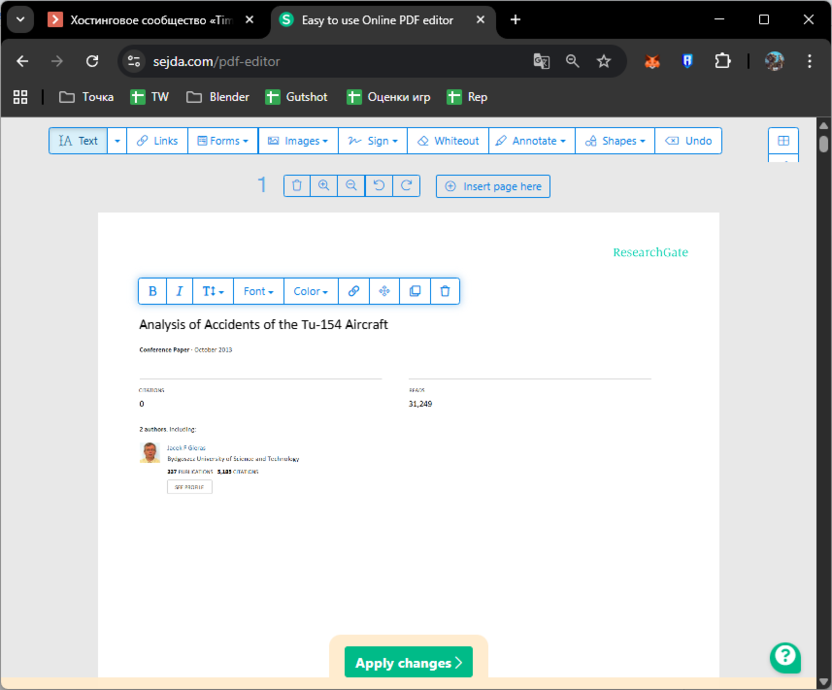
Task: Rotate the page clockwise
Action: pos(406,186)
